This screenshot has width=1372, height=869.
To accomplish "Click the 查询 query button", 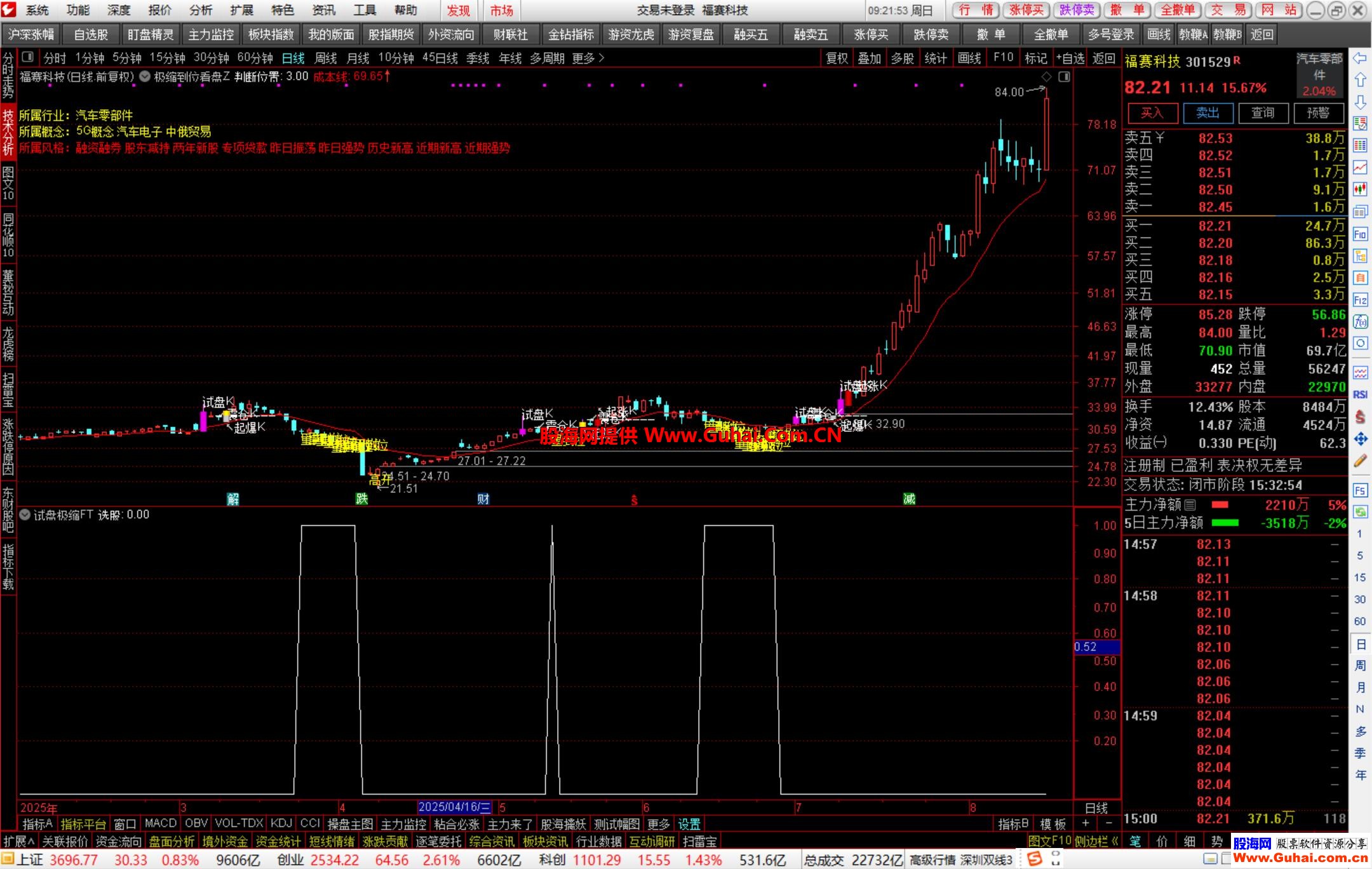I will click(1263, 113).
